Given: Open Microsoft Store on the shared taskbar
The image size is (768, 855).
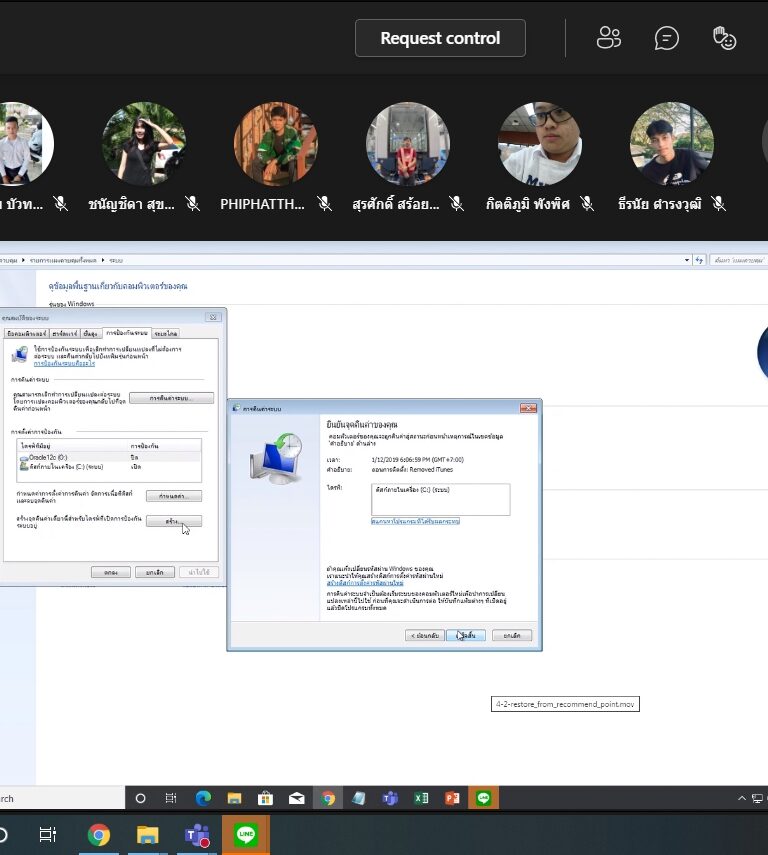Looking at the screenshot, I should [266, 798].
